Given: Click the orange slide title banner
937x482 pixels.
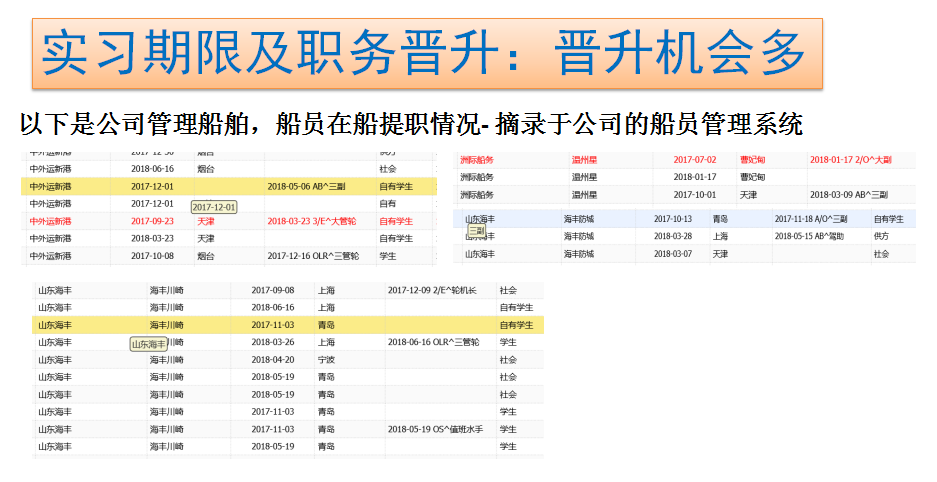Looking at the screenshot, I should click(x=426, y=54).
